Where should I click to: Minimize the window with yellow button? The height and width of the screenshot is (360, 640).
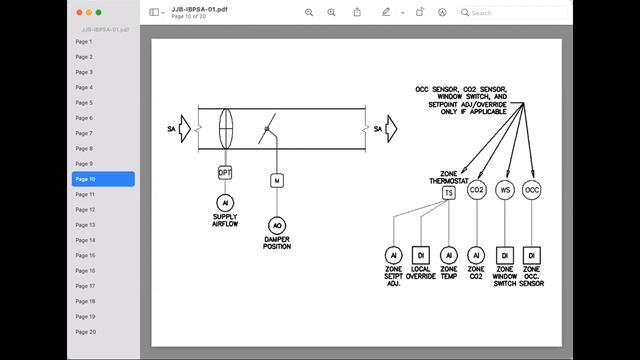pos(89,13)
